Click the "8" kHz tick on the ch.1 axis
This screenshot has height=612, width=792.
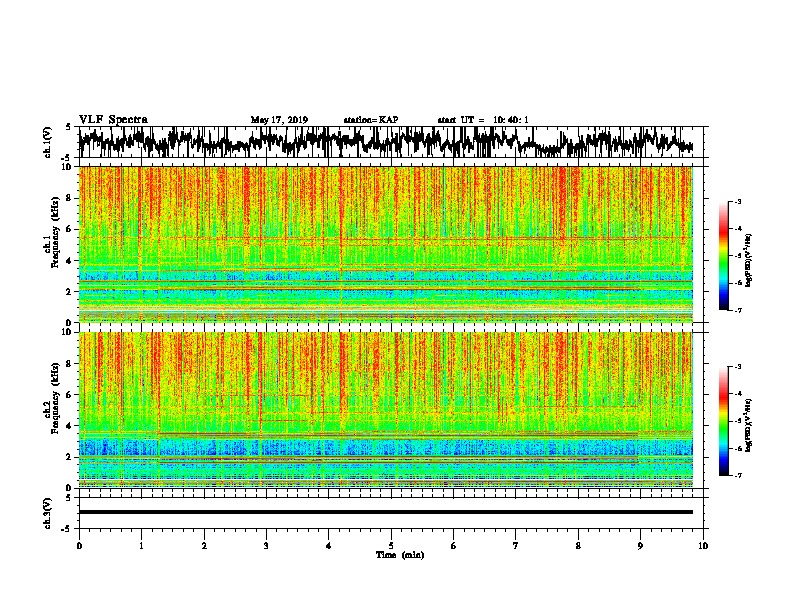(70, 198)
